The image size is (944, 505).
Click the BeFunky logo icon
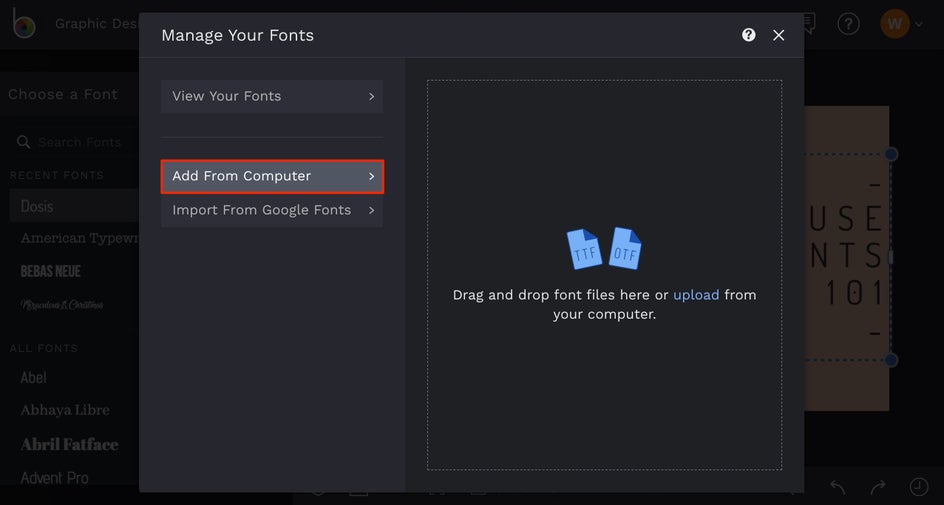(22, 24)
